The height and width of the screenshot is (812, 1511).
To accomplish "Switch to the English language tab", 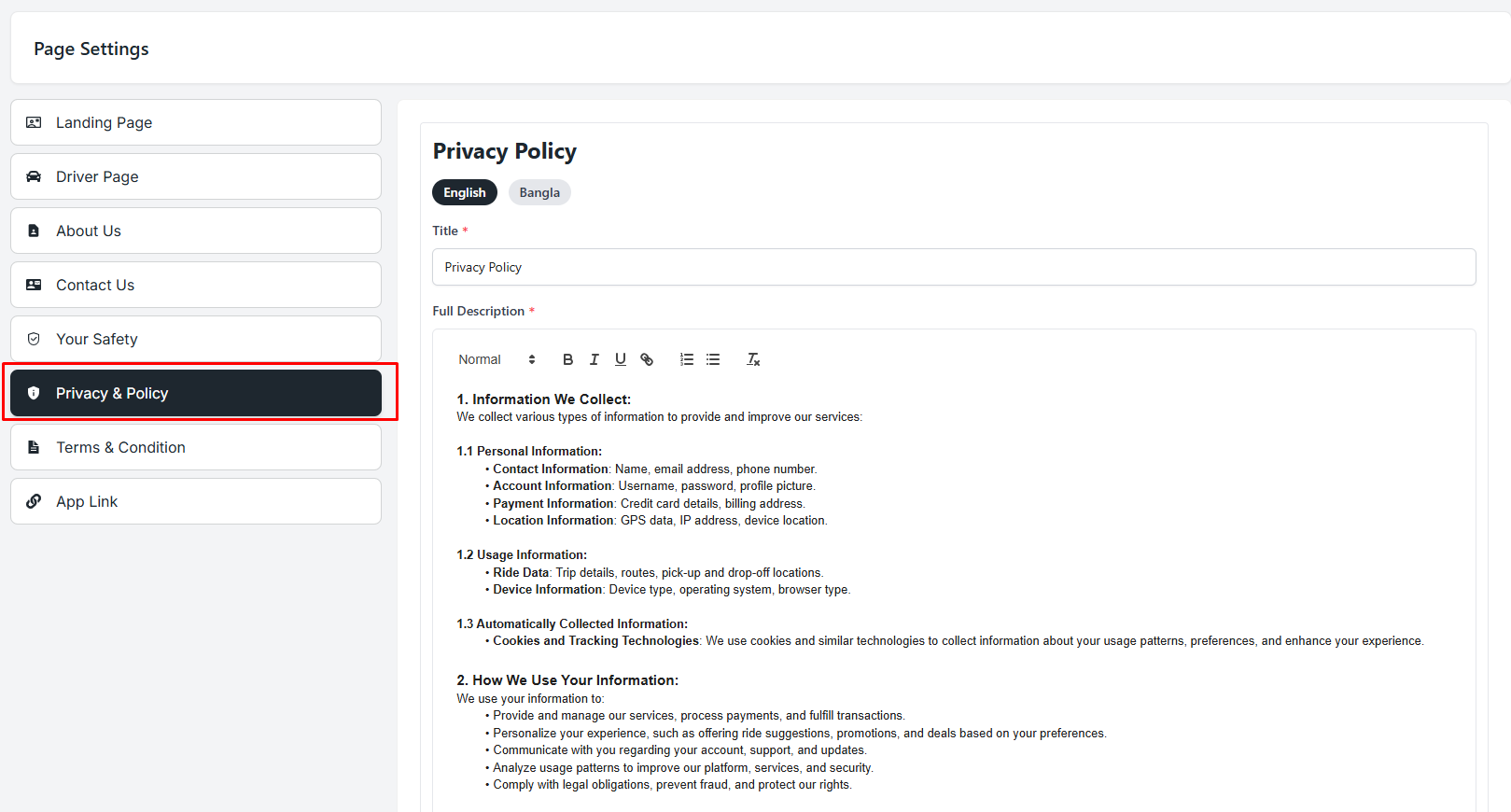I will (465, 192).
